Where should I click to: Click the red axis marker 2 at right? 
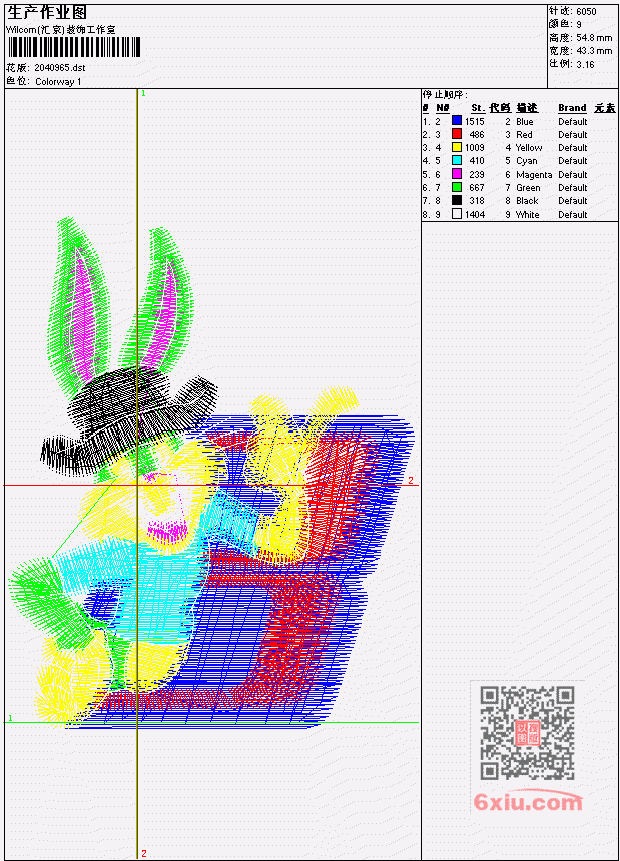tap(410, 480)
